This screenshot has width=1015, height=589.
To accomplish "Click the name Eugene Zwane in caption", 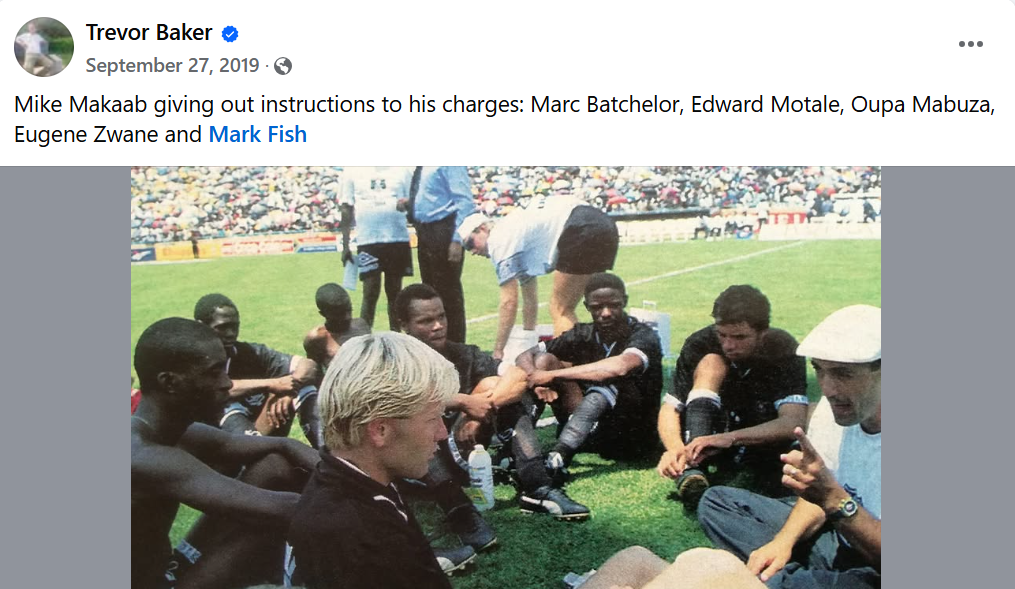I will coord(82,134).
